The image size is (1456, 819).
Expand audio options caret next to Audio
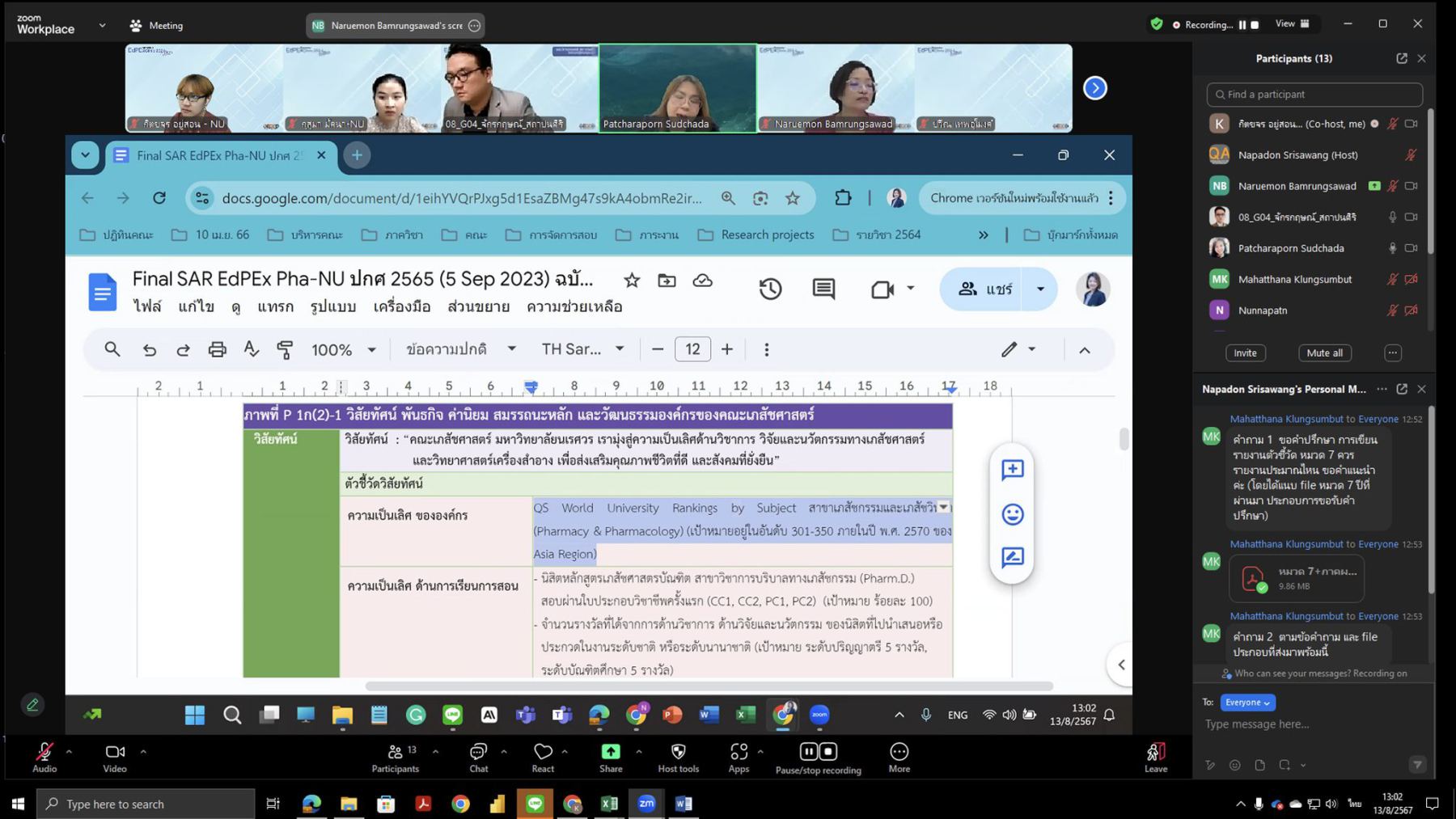(x=69, y=751)
